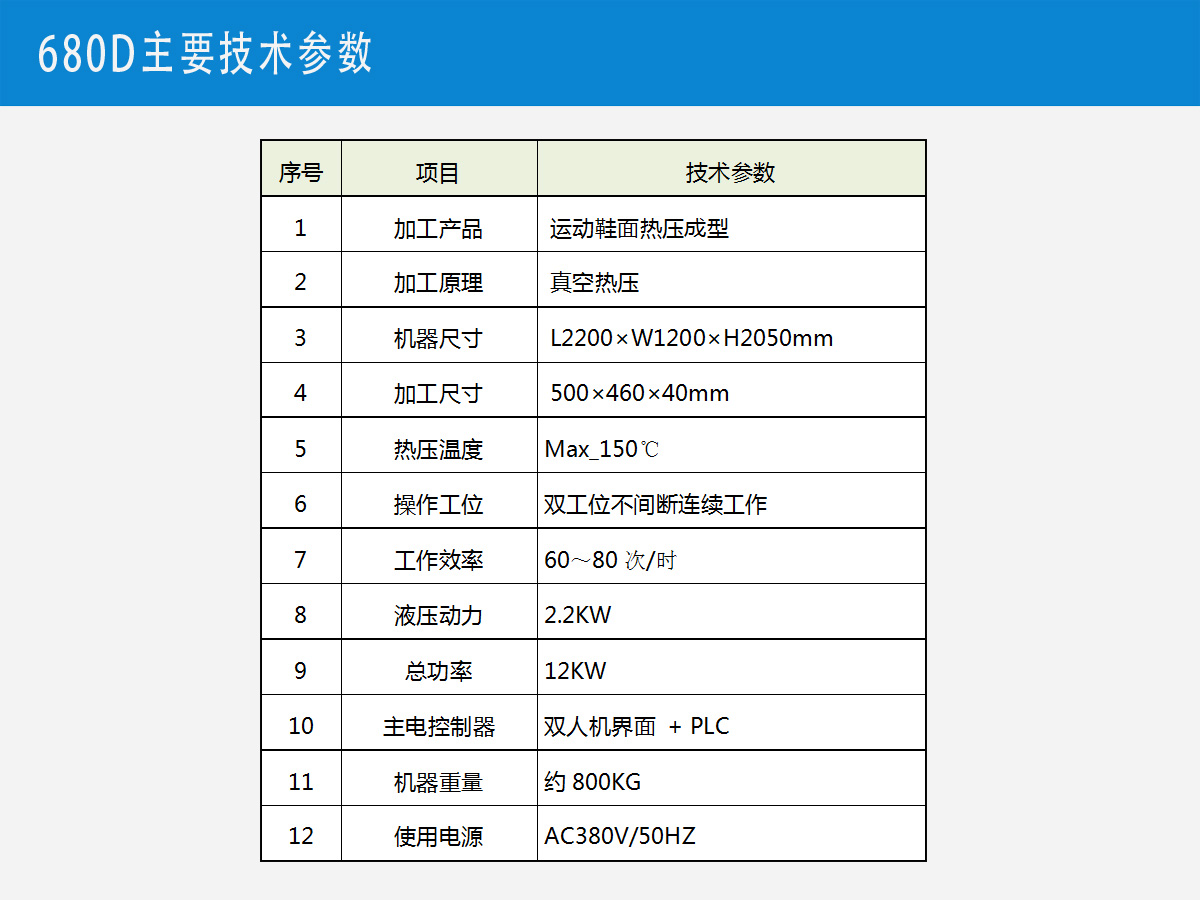Click the 技术参数 column header
1200x900 pixels.
pos(730,173)
